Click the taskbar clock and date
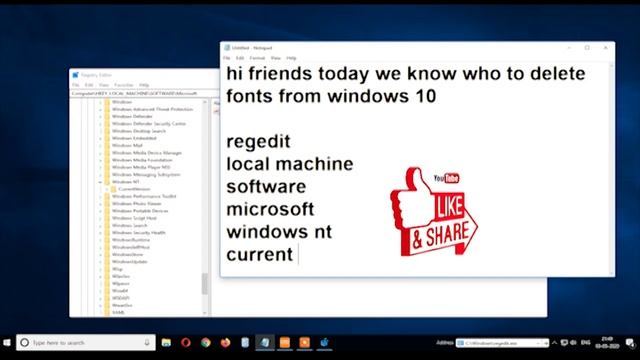This screenshot has width=640, height=360. click(x=607, y=342)
